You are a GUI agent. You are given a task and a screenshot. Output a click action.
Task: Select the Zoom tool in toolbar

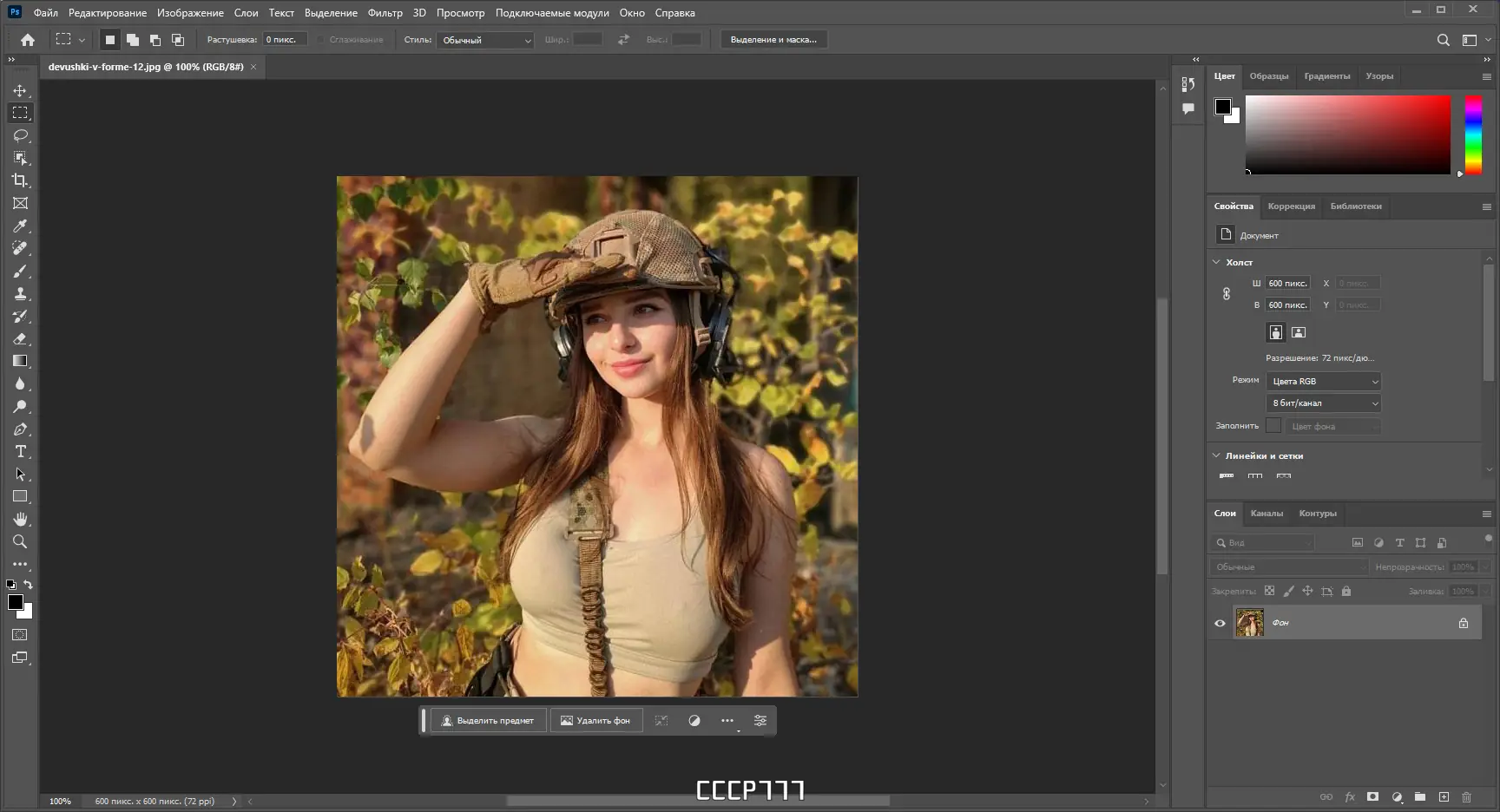[x=20, y=541]
